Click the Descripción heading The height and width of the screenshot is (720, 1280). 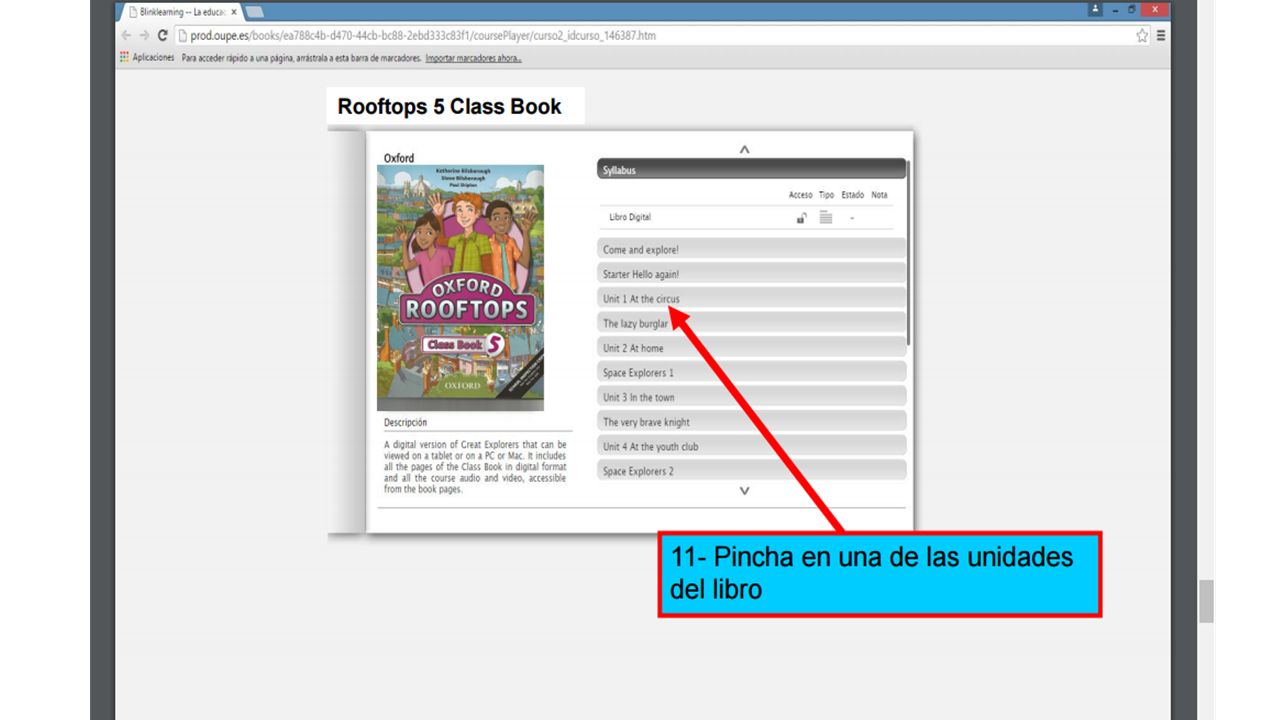click(405, 422)
